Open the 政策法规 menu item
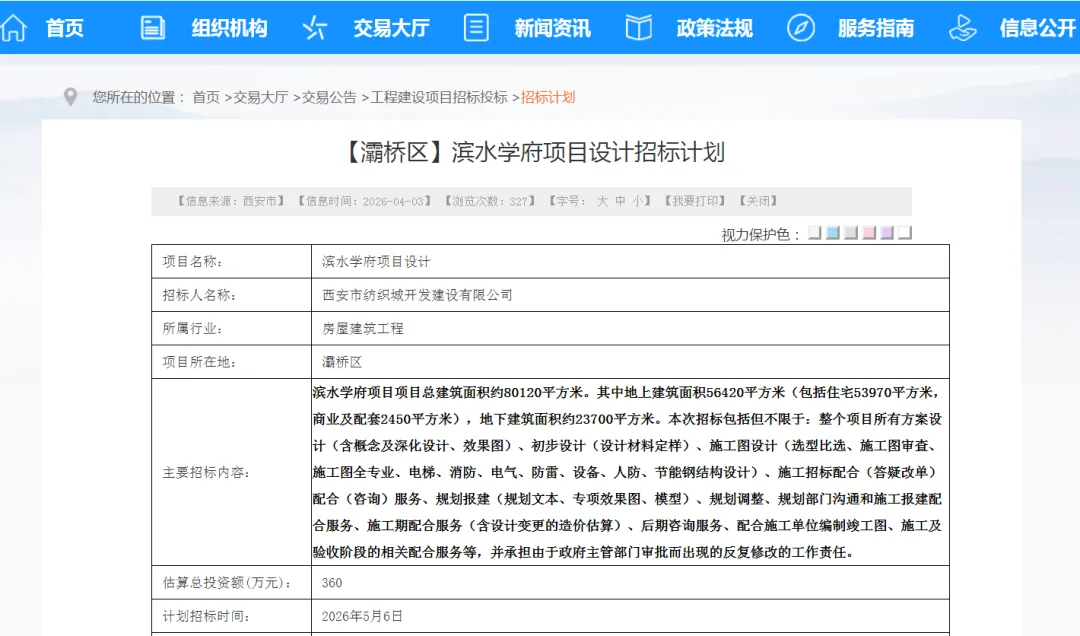Viewport: 1080px width, 636px height. (714, 28)
